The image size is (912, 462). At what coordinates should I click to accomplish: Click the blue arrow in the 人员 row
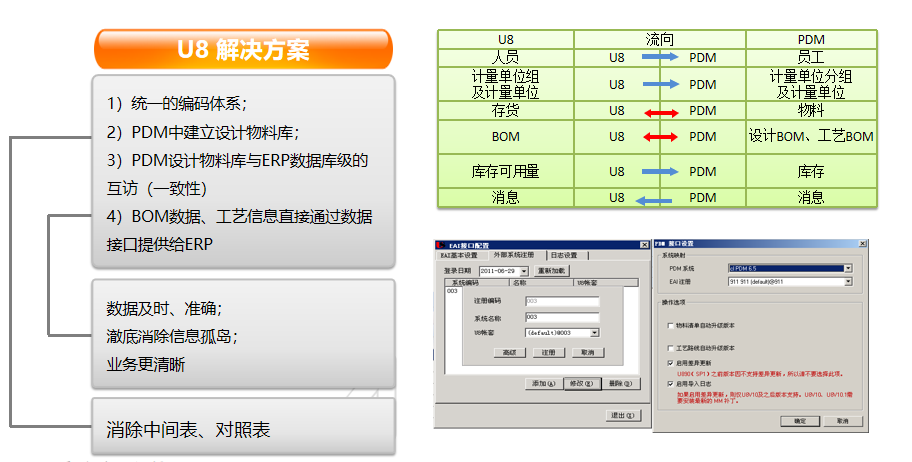[660, 57]
